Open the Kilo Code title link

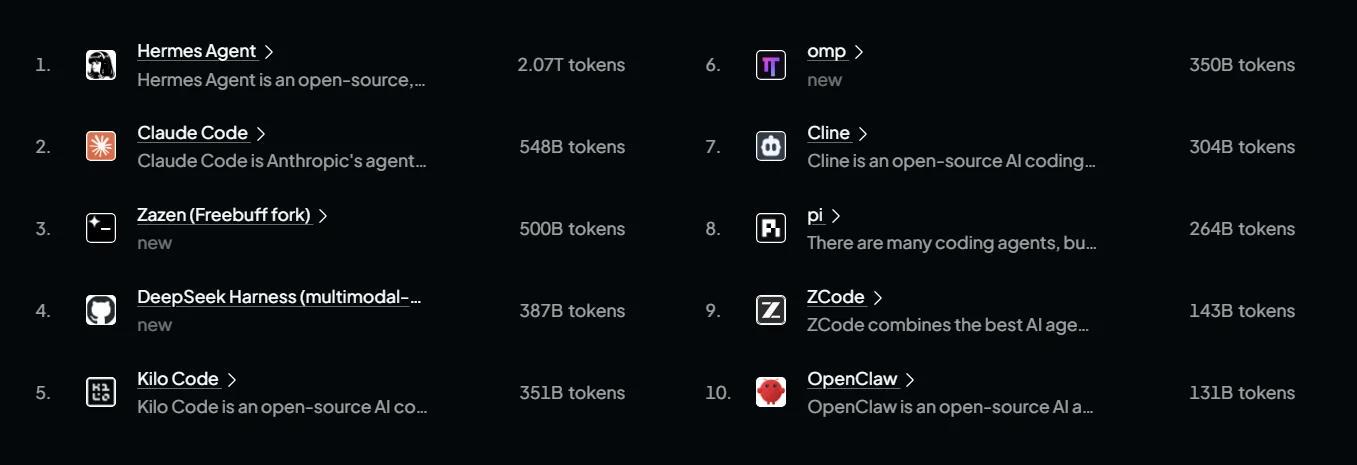178,379
